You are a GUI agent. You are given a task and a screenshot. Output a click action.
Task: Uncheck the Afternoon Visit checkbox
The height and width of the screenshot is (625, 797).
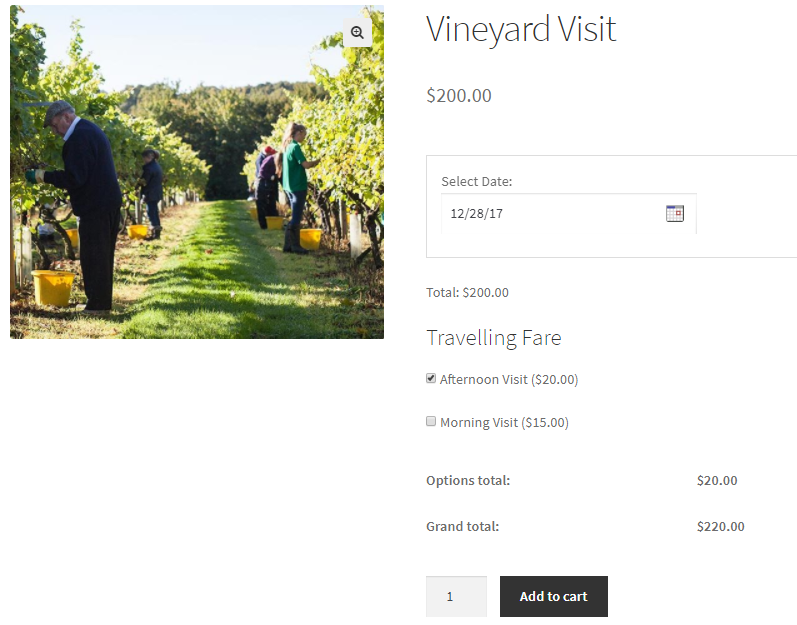[x=431, y=378]
